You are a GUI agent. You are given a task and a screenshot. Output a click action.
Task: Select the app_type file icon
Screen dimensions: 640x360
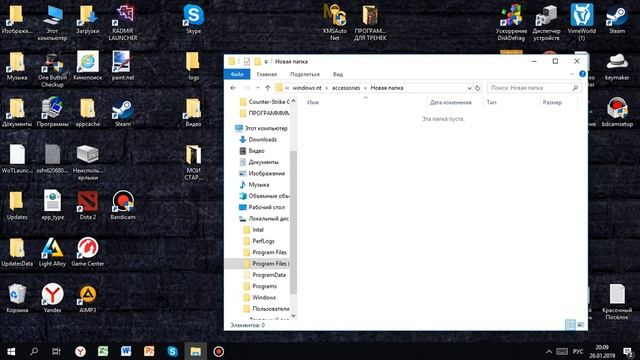pos(52,205)
